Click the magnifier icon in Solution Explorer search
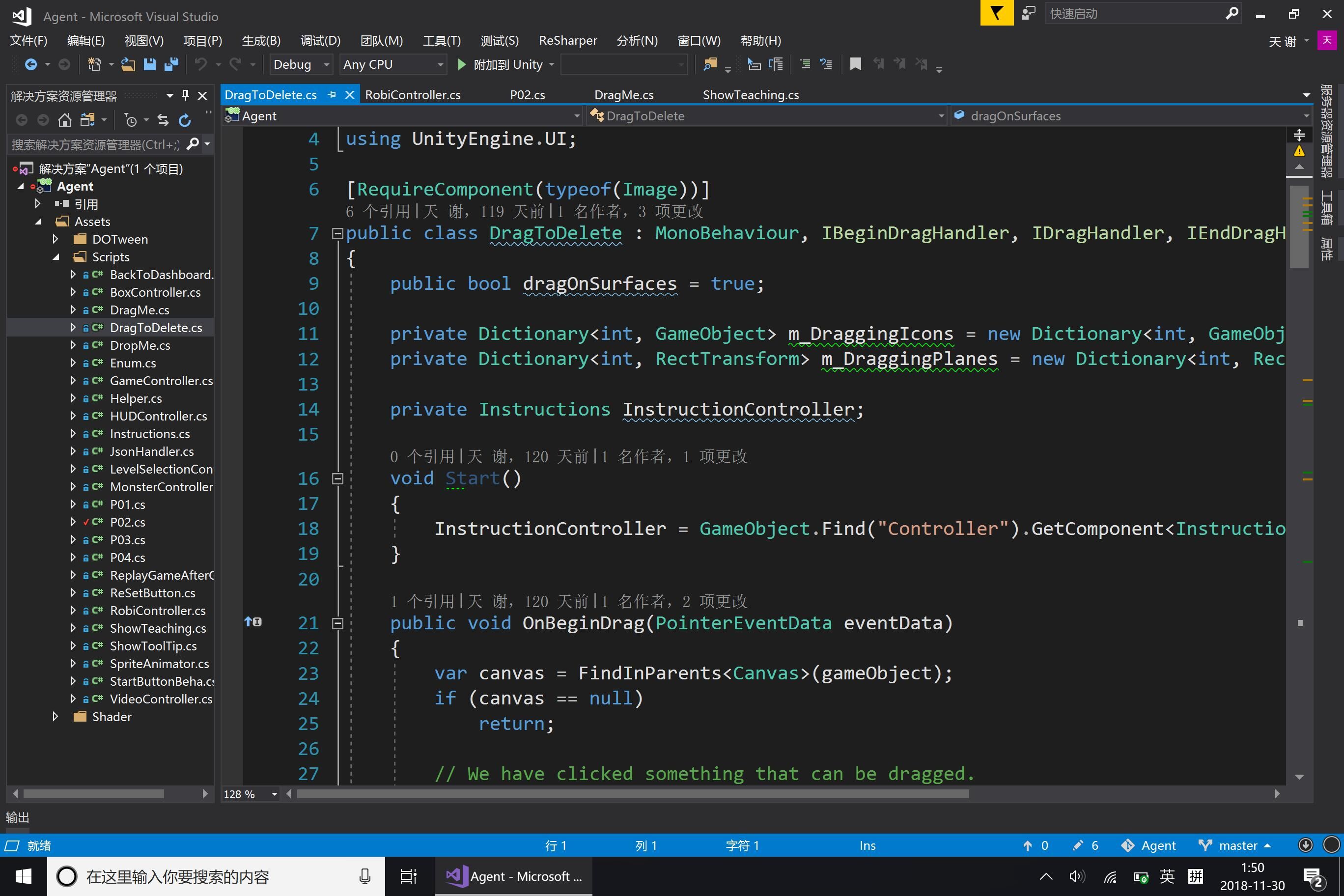Screen dimensions: 1344x896 coord(193,144)
